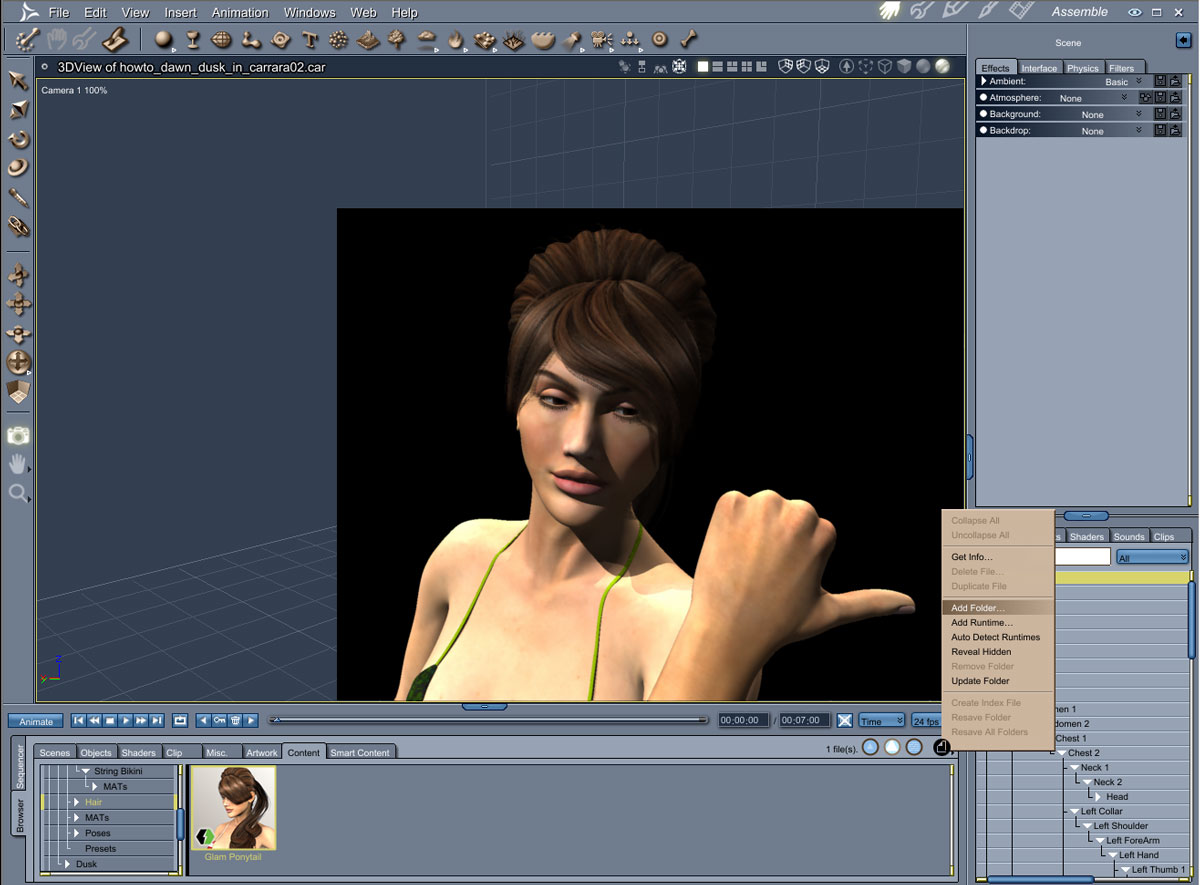Select the Text tool in the toolbar
The image size is (1200, 885).
(310, 40)
